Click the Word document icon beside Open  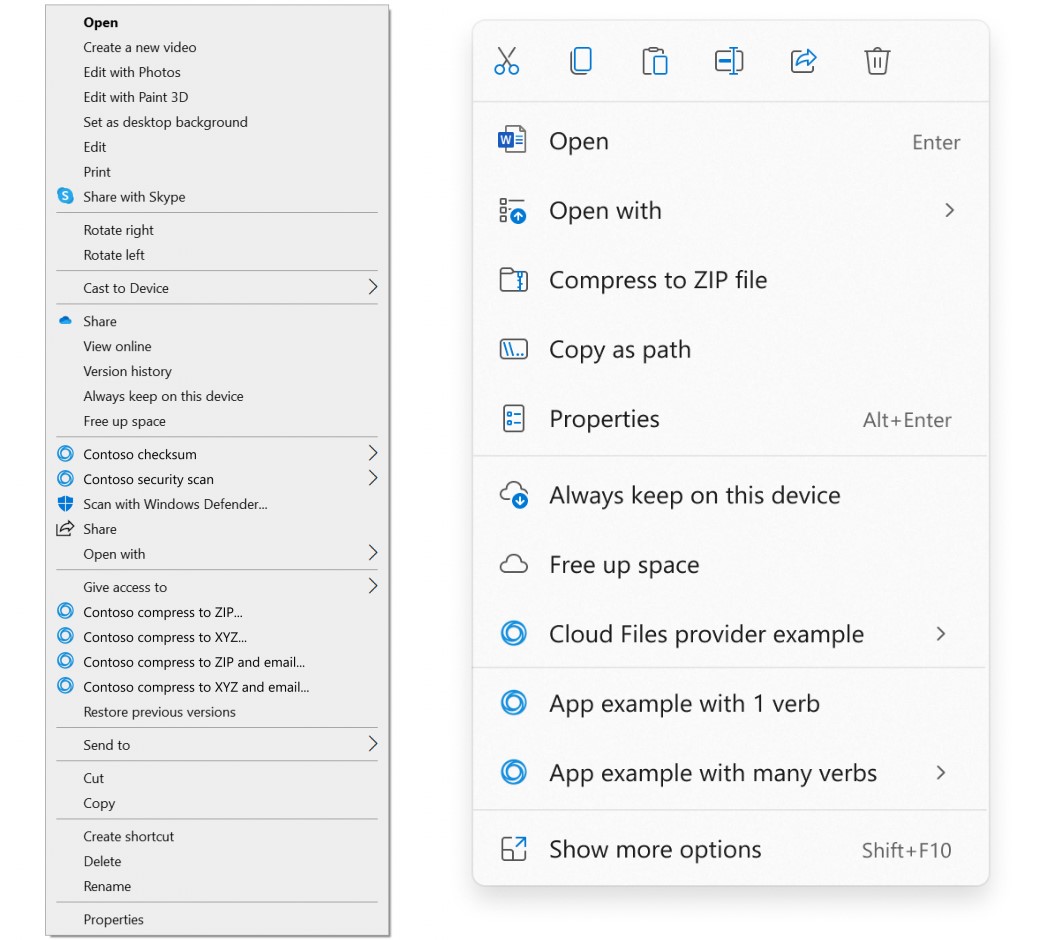[512, 140]
